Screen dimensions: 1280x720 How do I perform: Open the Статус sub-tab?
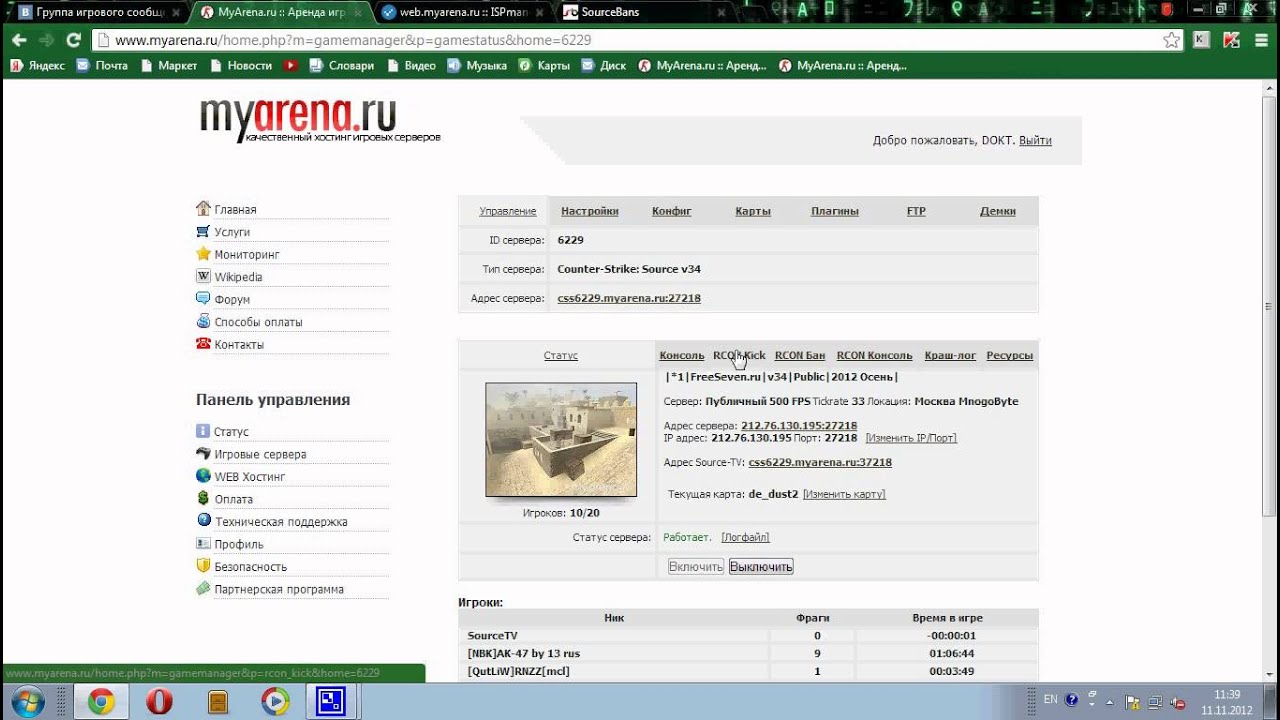[561, 355]
